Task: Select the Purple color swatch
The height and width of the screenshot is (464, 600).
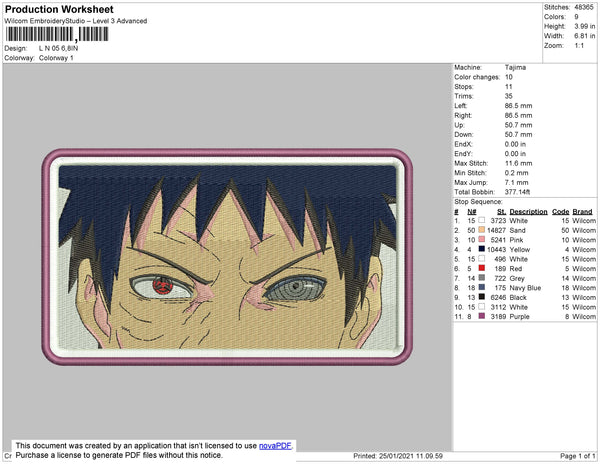Action: coord(481,316)
